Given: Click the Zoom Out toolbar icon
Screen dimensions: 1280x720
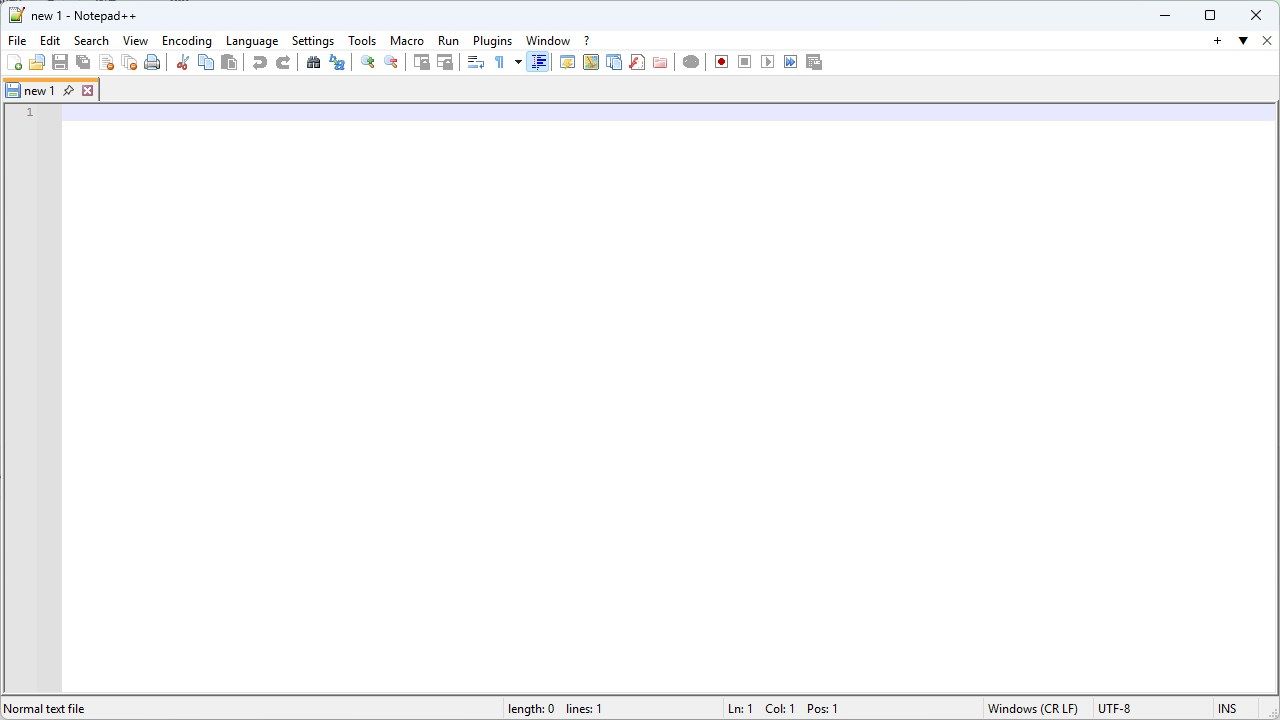Looking at the screenshot, I should coord(391,62).
